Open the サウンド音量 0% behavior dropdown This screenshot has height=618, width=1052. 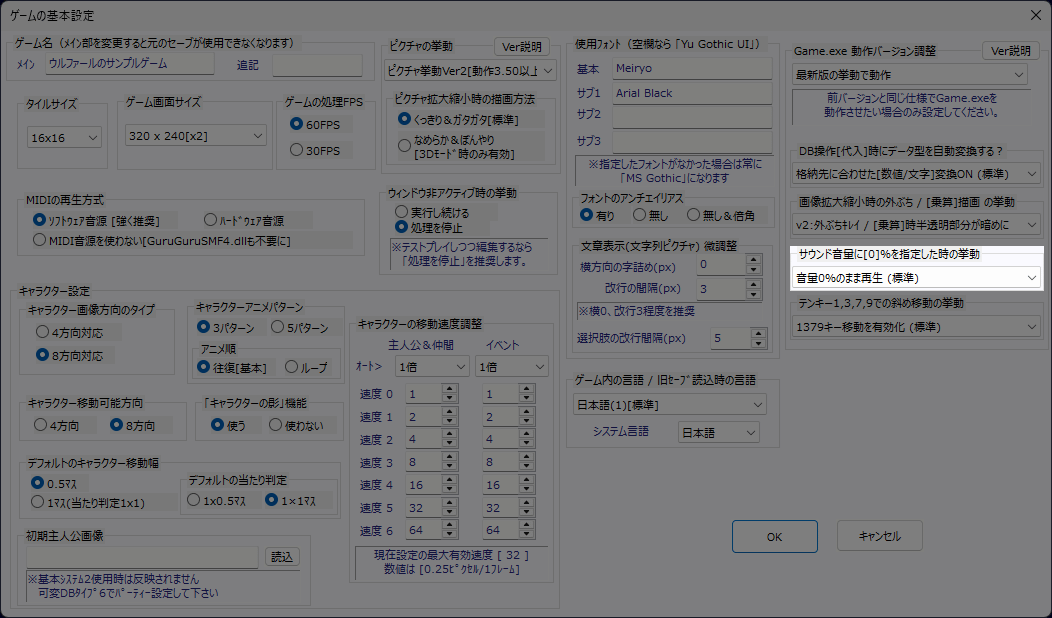915,277
